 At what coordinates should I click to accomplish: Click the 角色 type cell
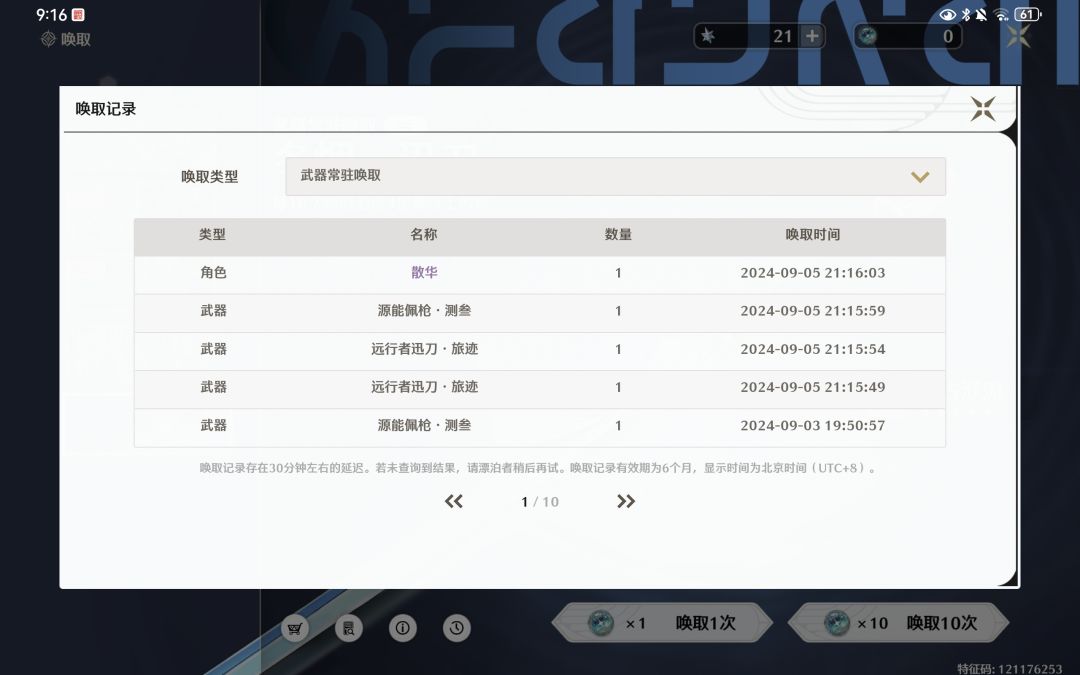(x=214, y=272)
